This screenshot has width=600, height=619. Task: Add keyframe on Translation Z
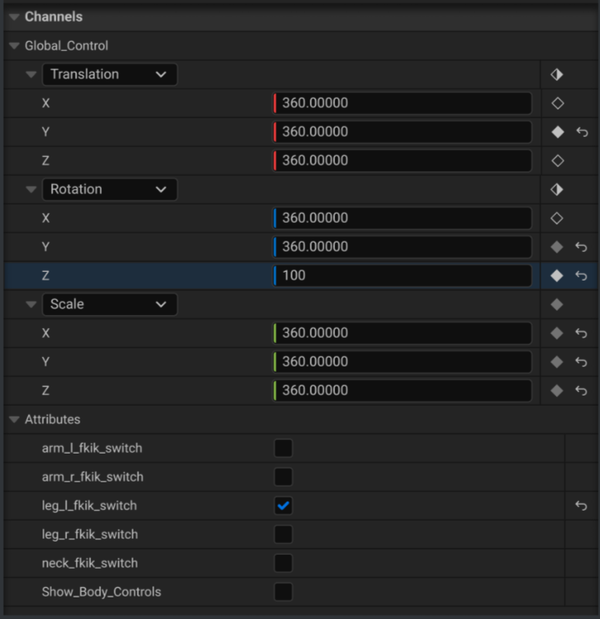coord(557,160)
